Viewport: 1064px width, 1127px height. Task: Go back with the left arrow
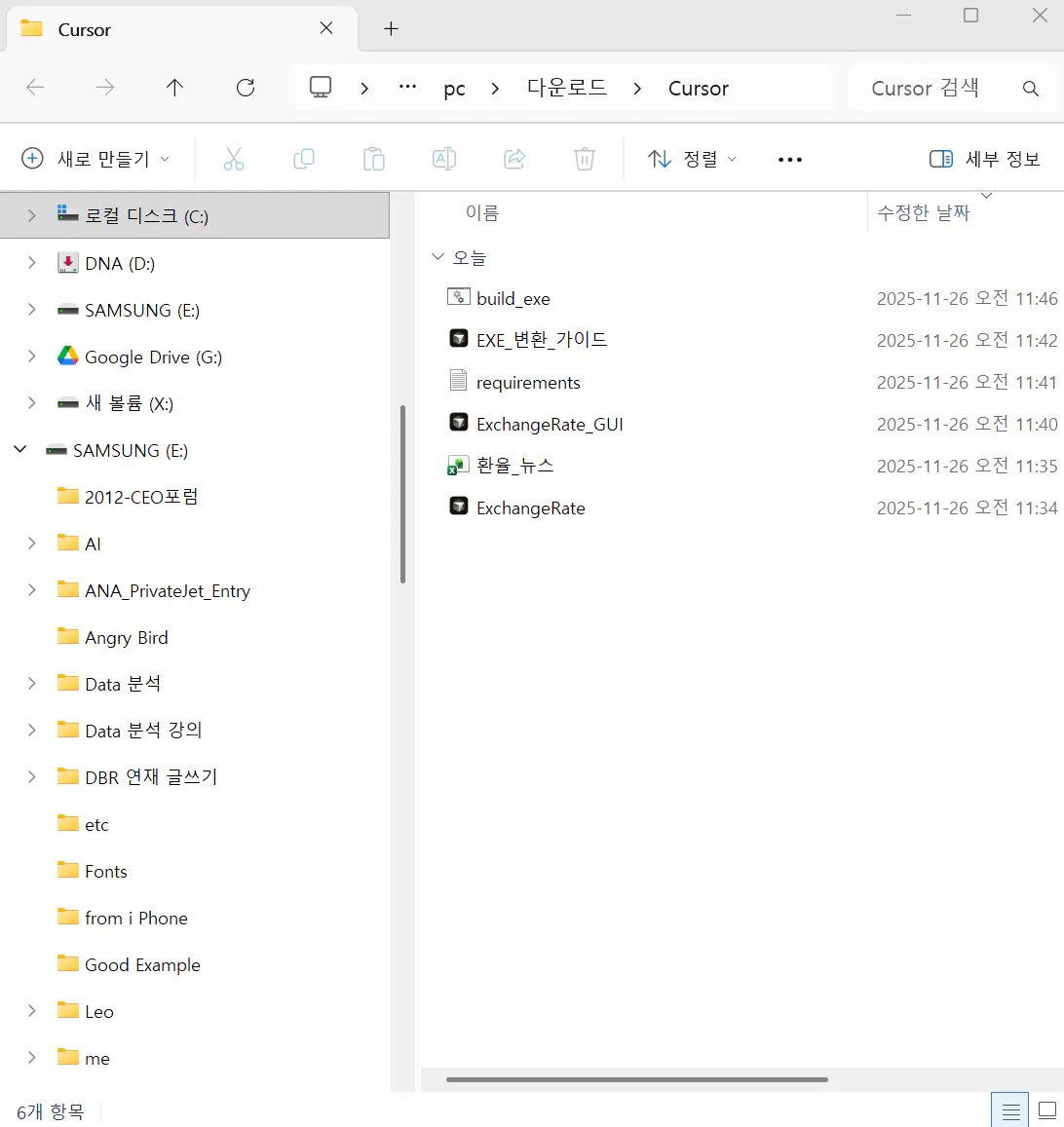34,88
